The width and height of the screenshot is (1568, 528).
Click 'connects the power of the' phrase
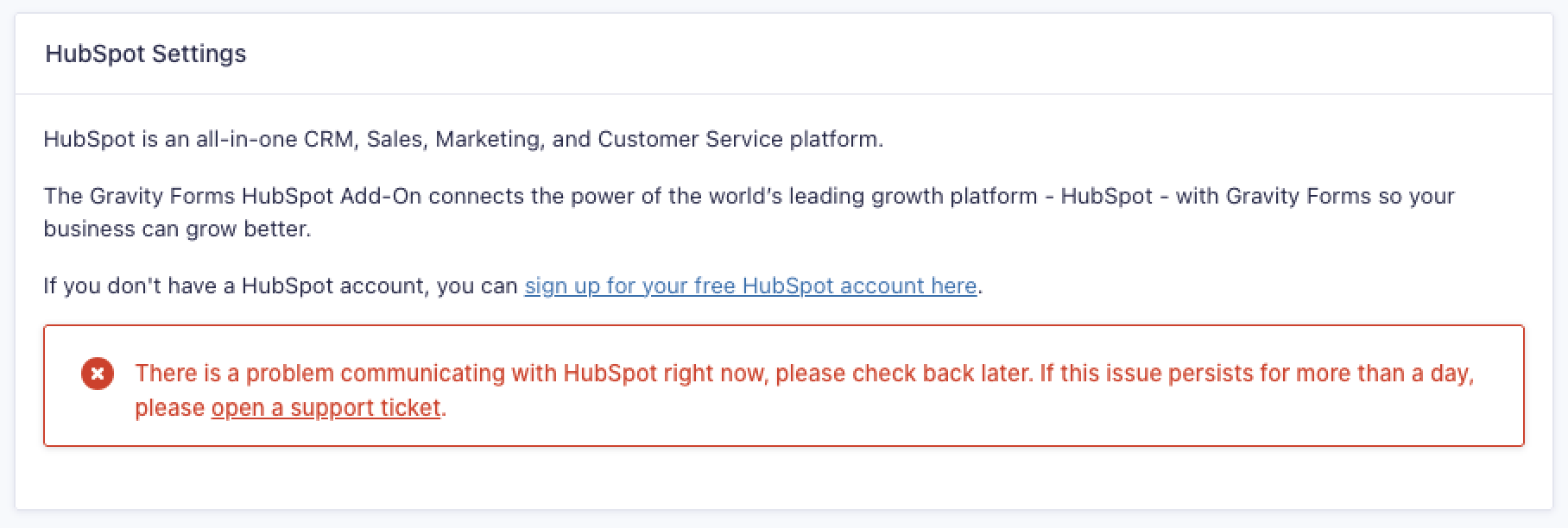544,196
